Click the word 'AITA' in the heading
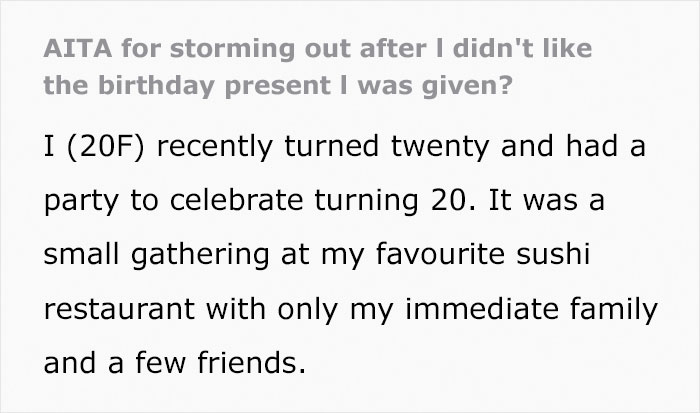This screenshot has width=700, height=413. [x=78, y=48]
